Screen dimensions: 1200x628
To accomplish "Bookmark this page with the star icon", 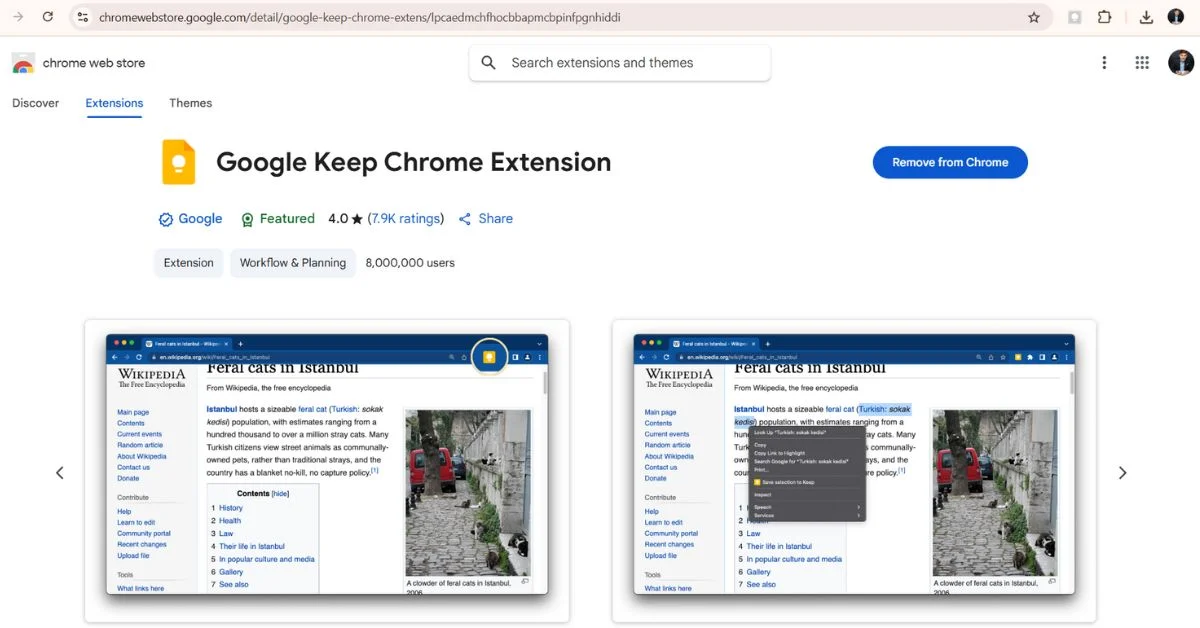I will (x=1034, y=17).
